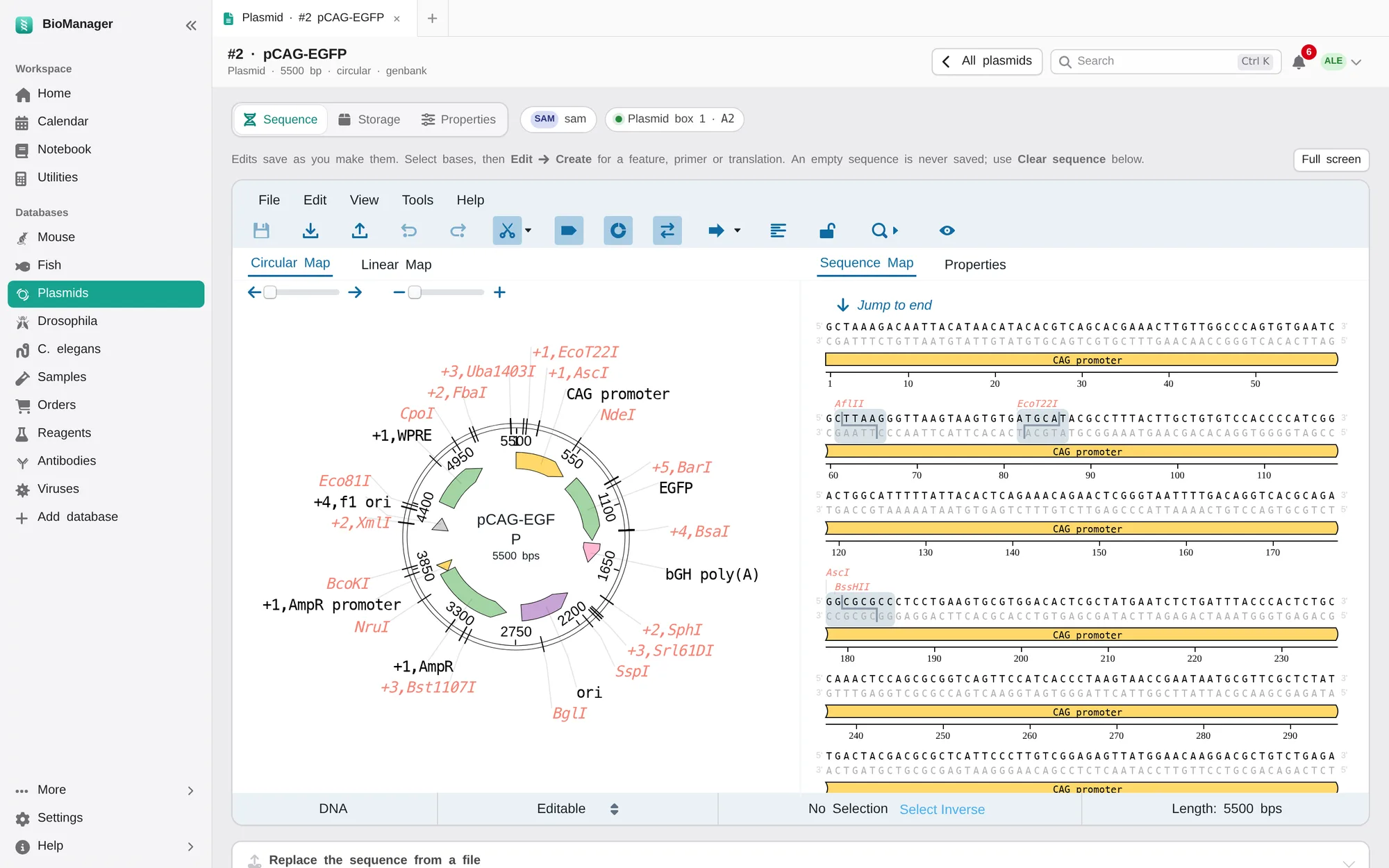Screen dimensions: 1389x868
Task: Open the Calendar page
Action: pos(106,122)
